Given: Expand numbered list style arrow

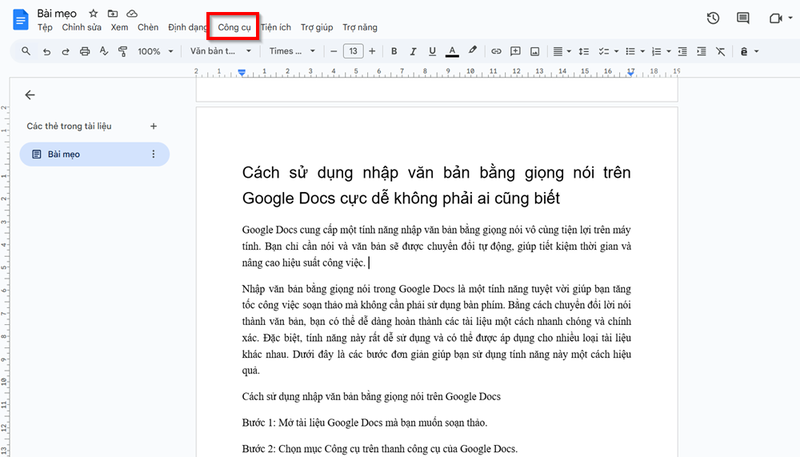Looking at the screenshot, I should coord(668,51).
